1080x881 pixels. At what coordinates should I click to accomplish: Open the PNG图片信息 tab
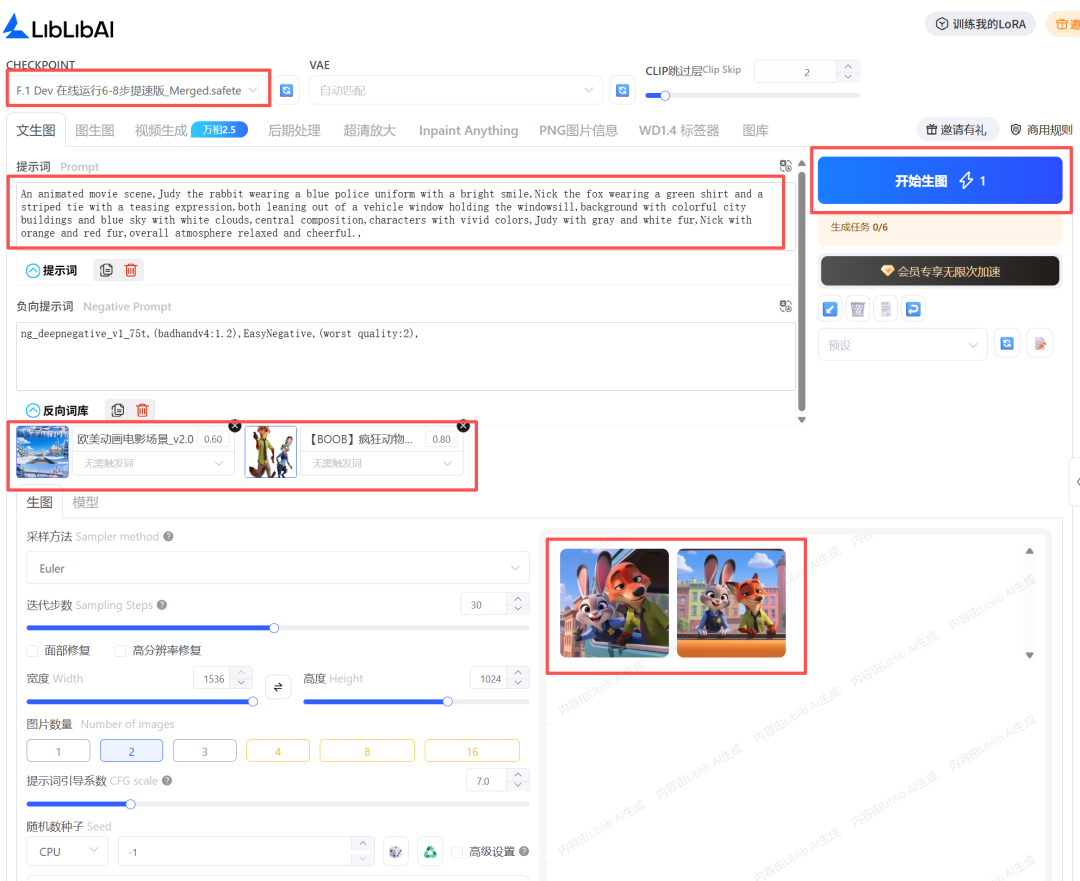578,130
